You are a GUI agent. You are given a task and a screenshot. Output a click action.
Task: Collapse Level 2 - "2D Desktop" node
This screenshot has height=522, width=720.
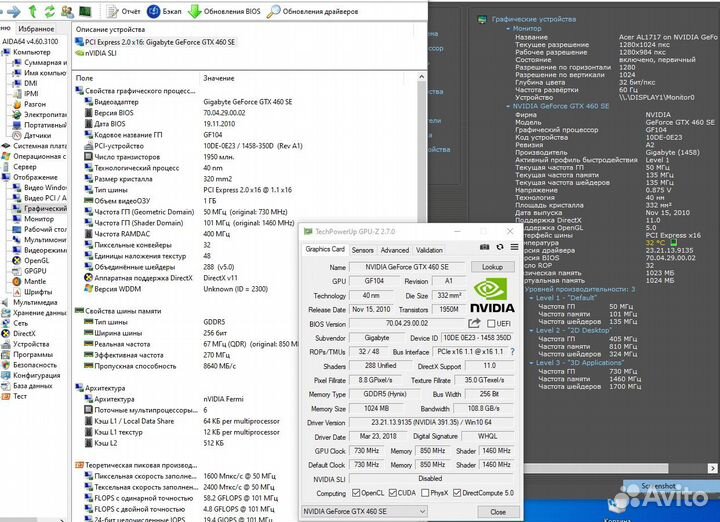[531, 330]
